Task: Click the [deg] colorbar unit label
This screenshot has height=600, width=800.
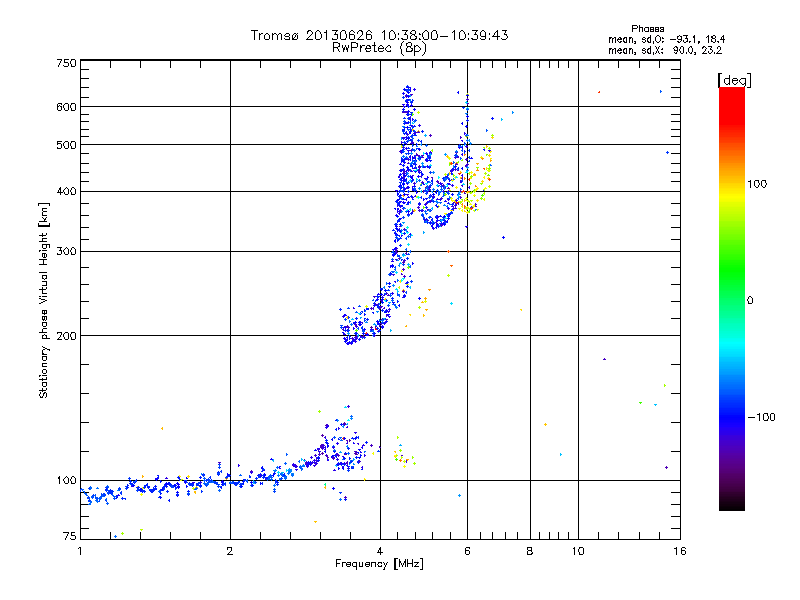Action: coord(734,80)
